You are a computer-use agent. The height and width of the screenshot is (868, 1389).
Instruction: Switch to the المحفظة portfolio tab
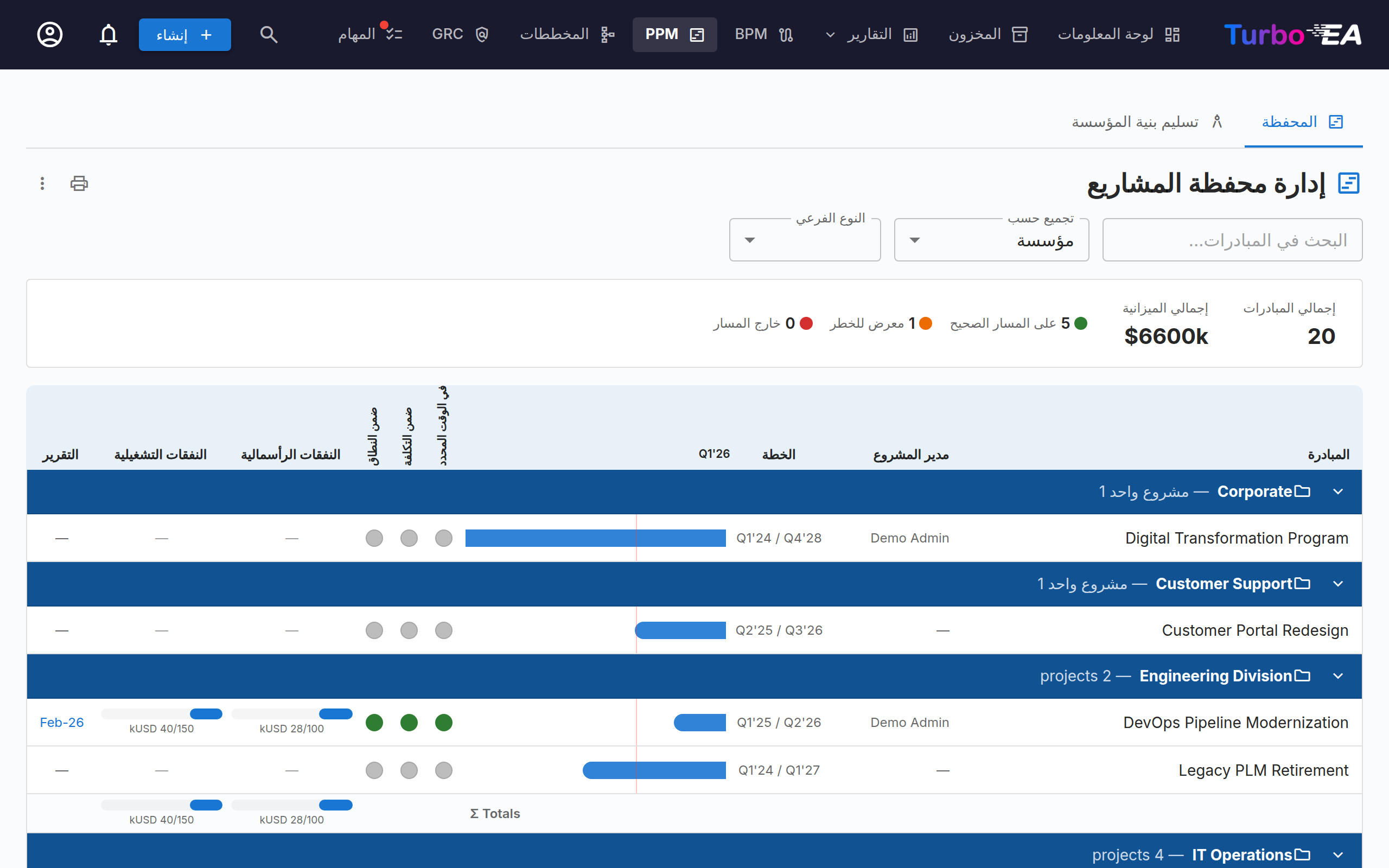click(x=1303, y=122)
